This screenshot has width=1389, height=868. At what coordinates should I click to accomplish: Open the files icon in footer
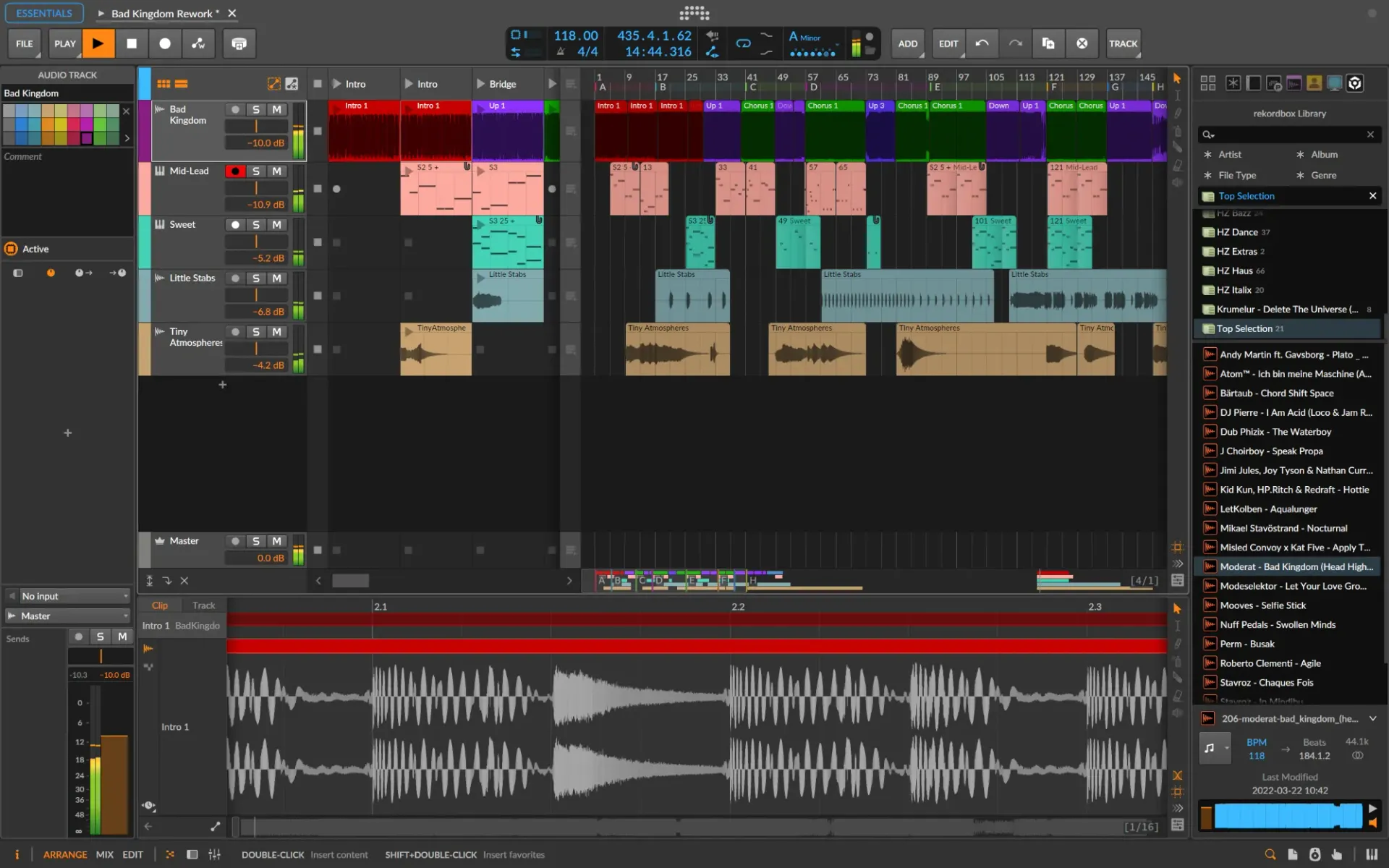1293,854
